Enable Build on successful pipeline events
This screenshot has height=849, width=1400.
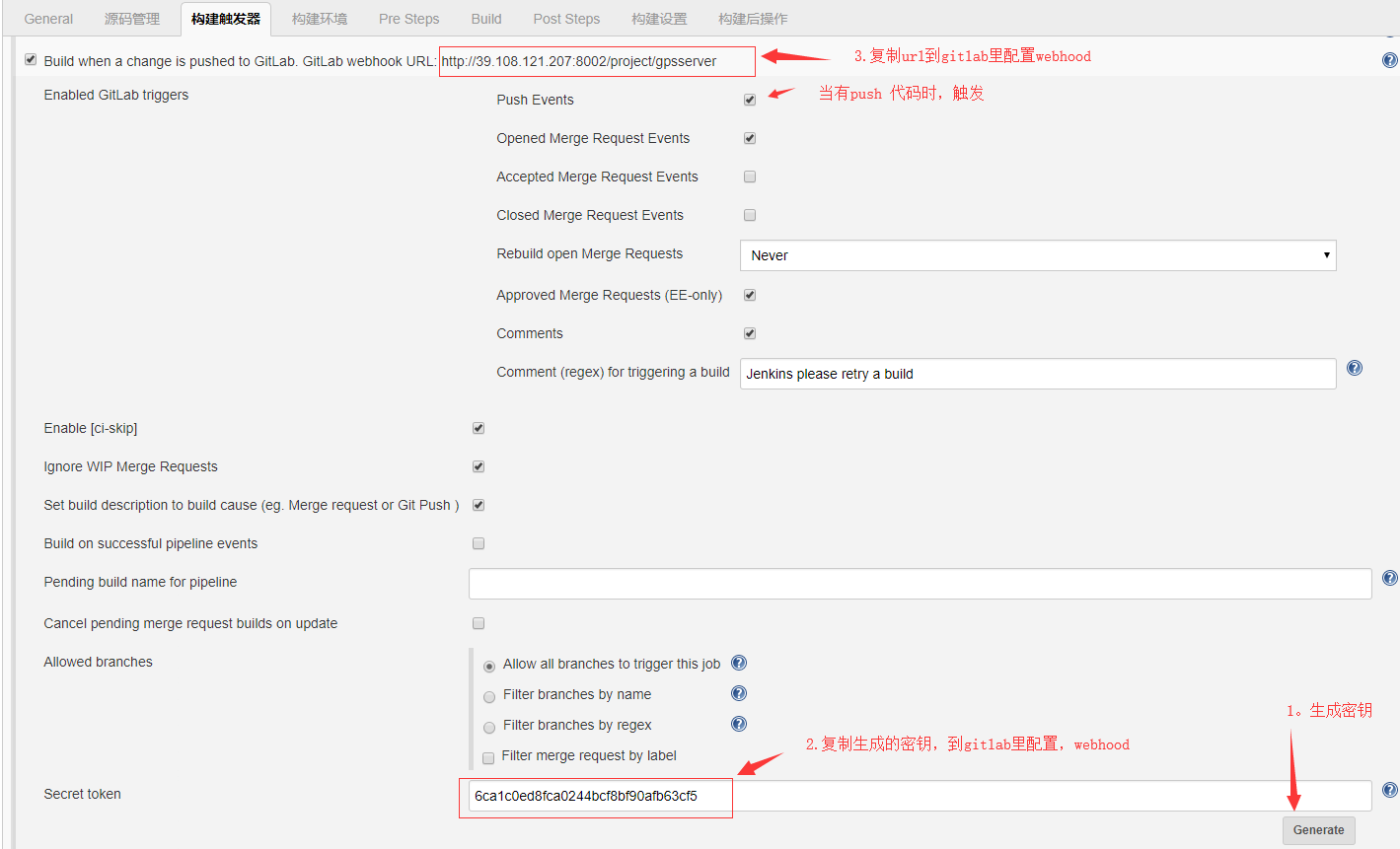(x=479, y=543)
